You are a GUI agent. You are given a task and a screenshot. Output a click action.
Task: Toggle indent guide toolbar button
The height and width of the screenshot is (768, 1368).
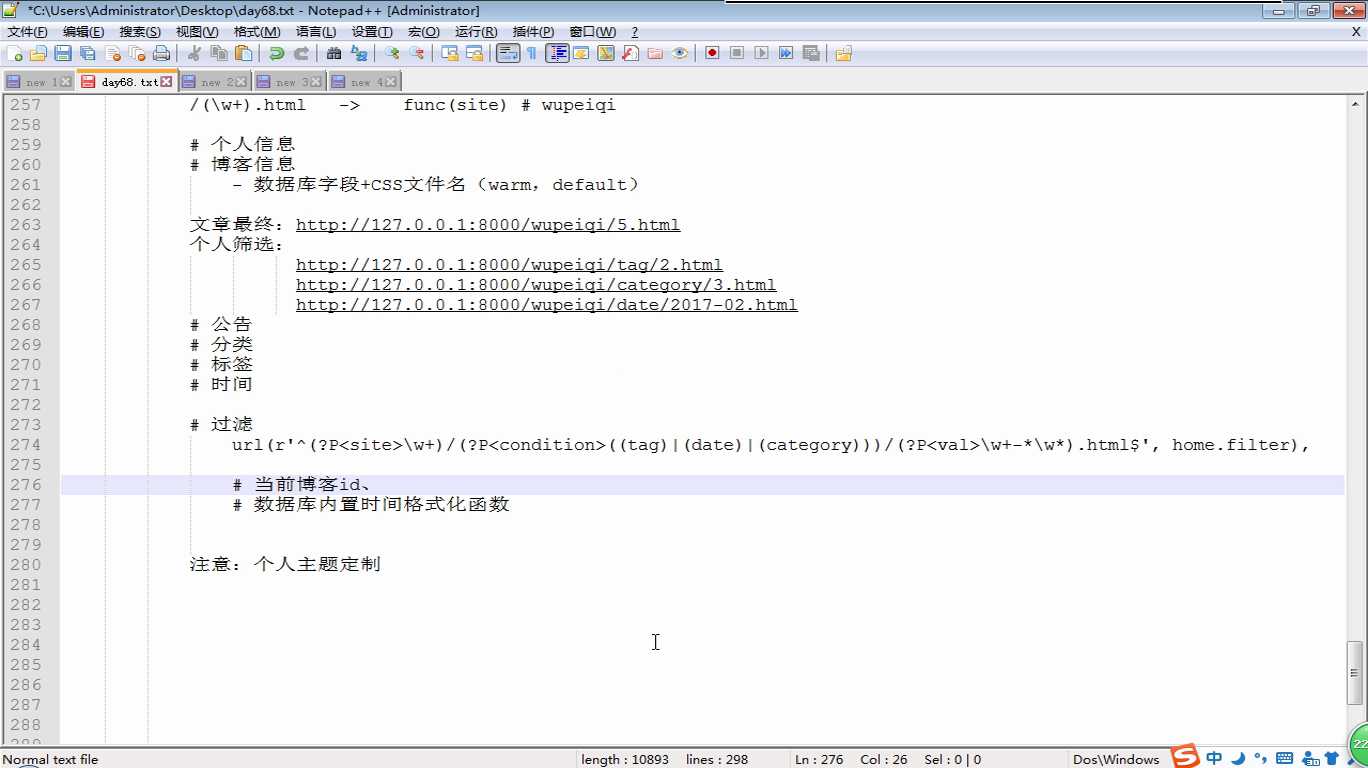tap(557, 53)
